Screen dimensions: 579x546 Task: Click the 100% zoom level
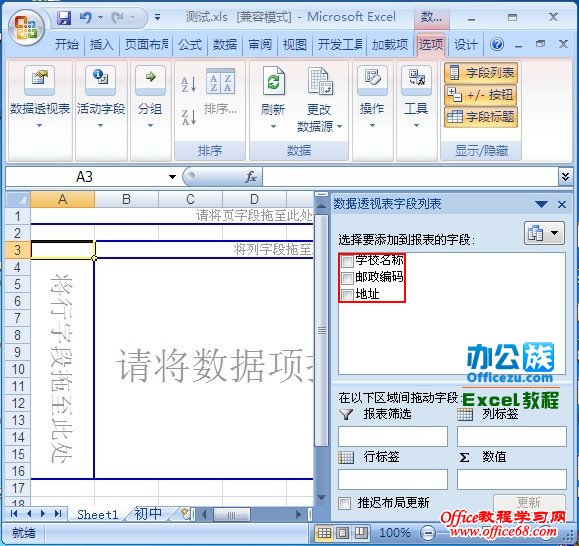[395, 533]
